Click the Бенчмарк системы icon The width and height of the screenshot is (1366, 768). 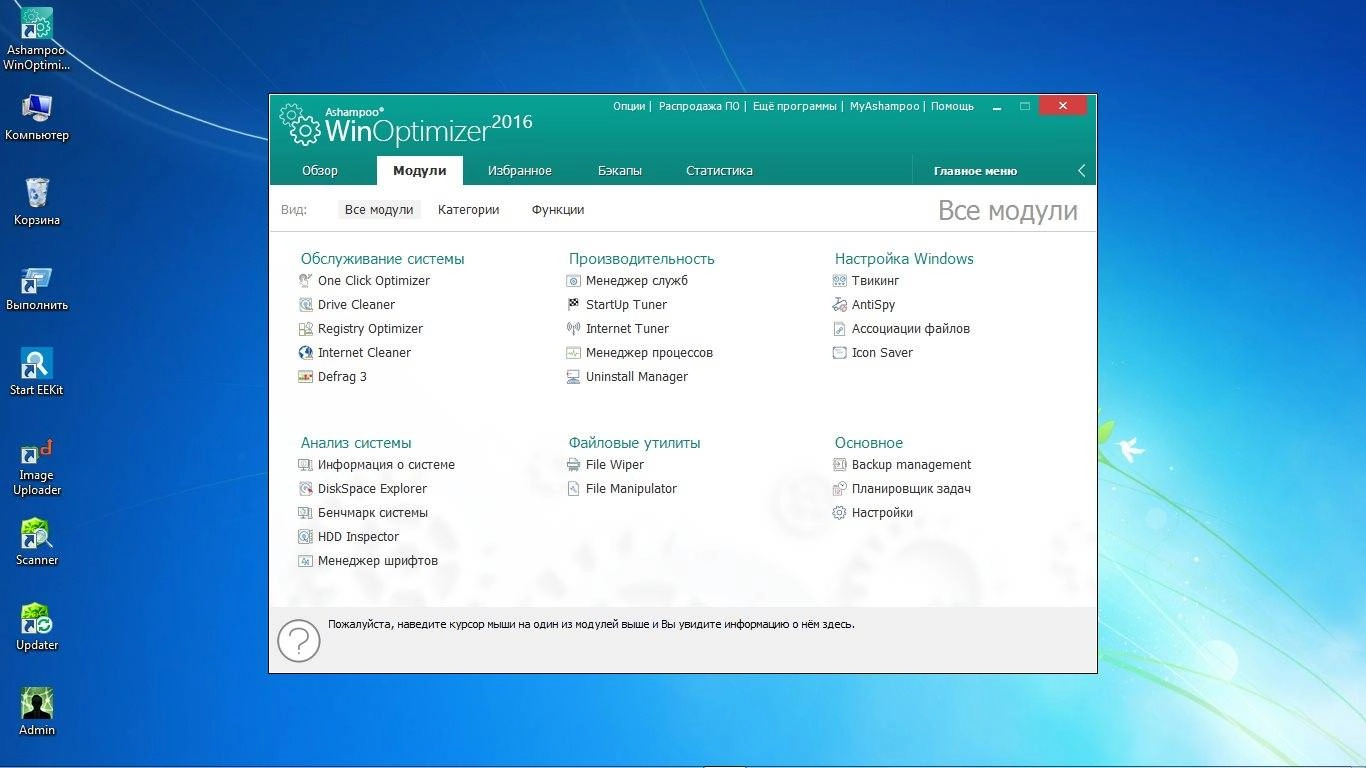[306, 513]
